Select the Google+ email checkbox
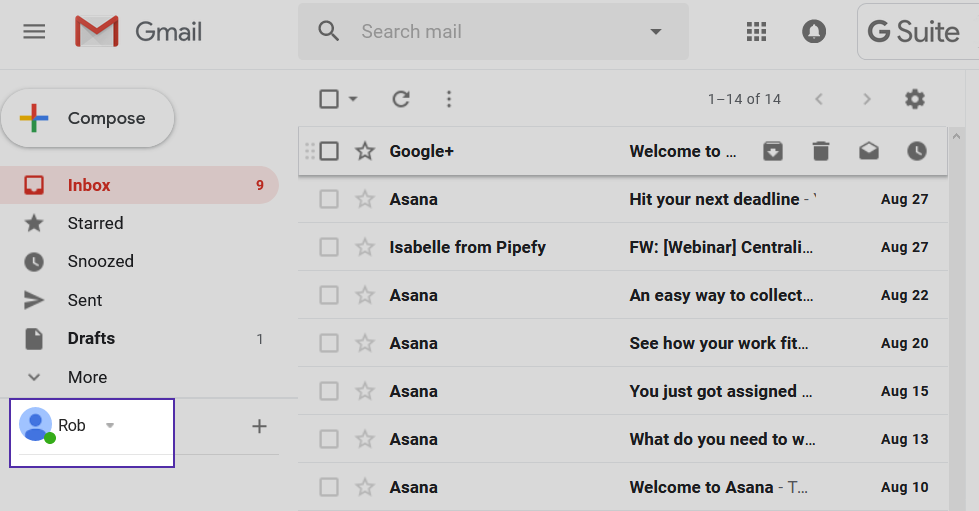The image size is (979, 511). [x=329, y=151]
